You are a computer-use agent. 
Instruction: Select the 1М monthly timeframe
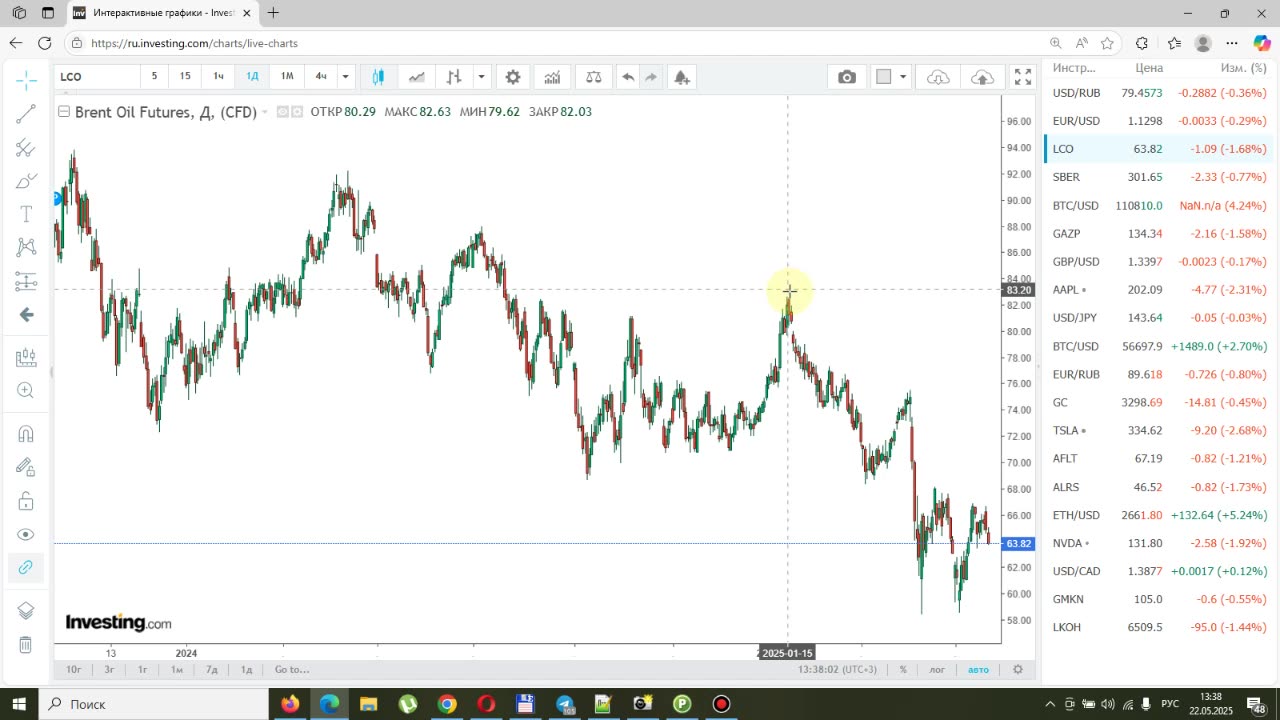coord(287,76)
